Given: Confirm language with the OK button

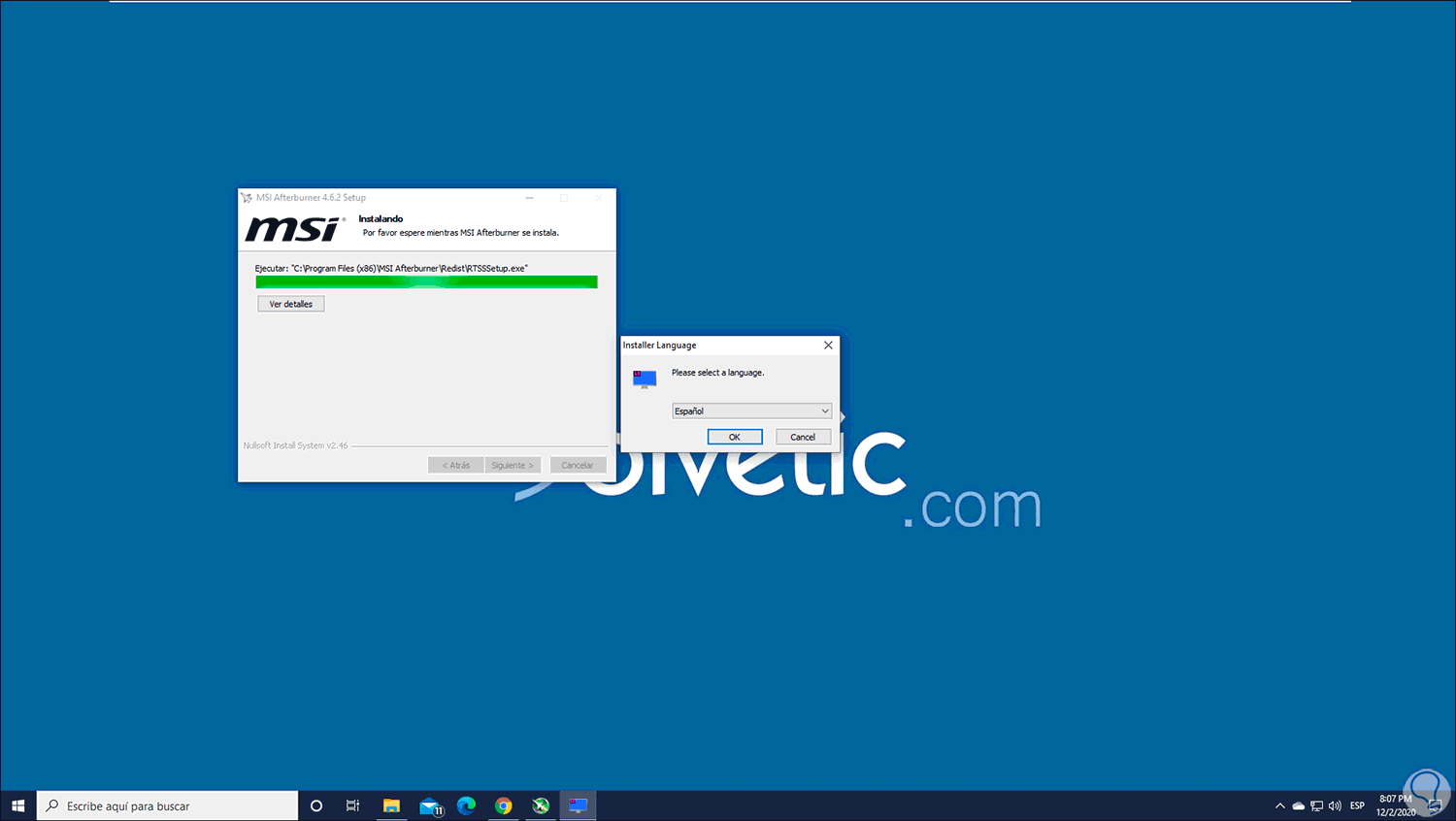Looking at the screenshot, I should 735,437.
